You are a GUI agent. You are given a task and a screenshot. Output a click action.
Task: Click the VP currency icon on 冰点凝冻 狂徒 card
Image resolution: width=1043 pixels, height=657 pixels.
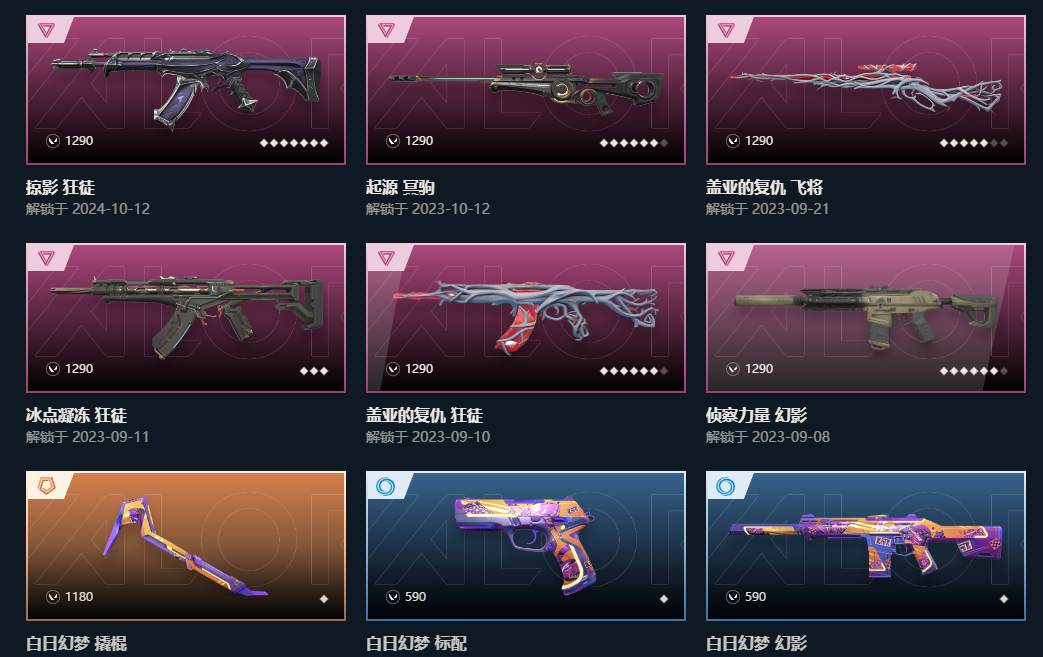(x=53, y=369)
